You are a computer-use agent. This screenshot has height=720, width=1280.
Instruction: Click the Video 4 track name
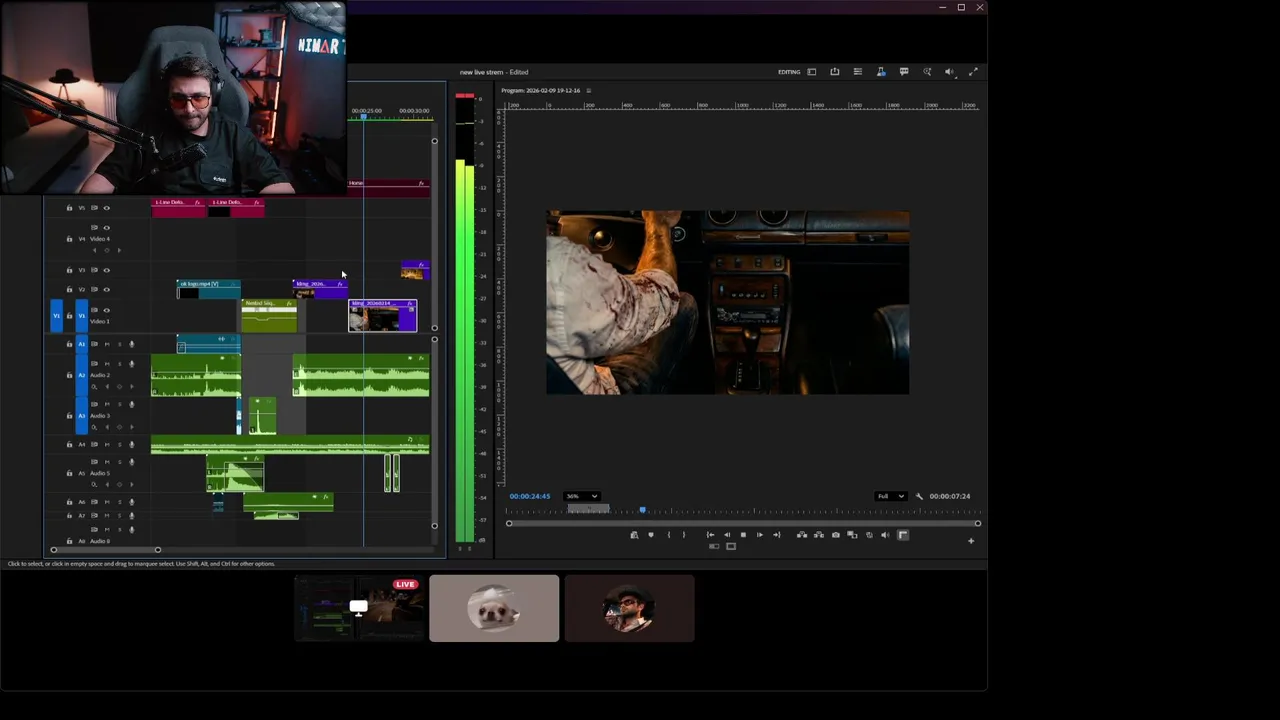click(x=100, y=239)
